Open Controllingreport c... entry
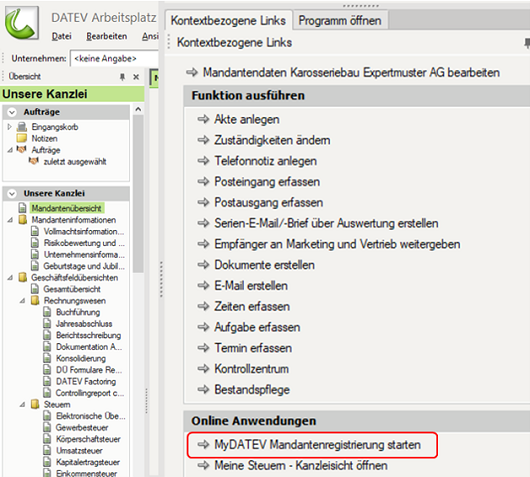The image size is (530, 477). [x=90, y=393]
